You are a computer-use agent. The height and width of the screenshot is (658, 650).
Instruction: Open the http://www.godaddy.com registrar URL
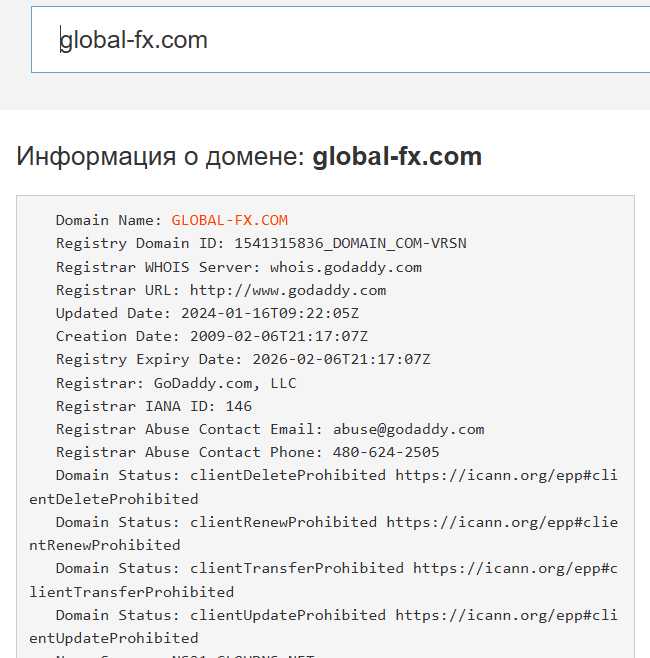[288, 290]
